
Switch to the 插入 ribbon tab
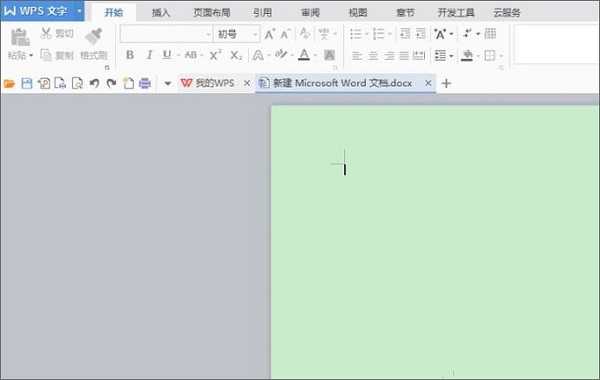coord(161,13)
